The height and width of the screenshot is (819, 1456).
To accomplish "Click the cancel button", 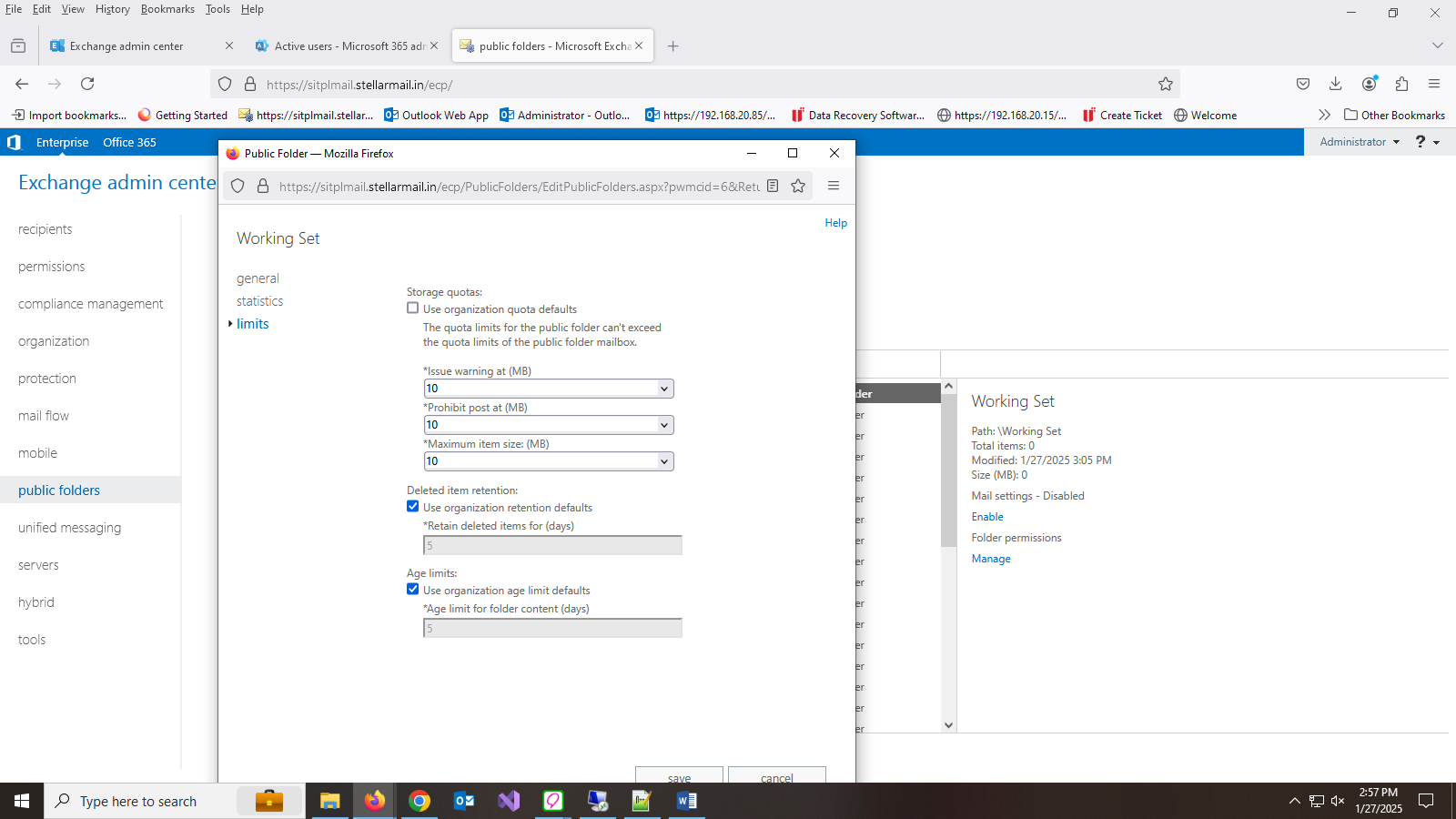I will pyautogui.click(x=777, y=775).
